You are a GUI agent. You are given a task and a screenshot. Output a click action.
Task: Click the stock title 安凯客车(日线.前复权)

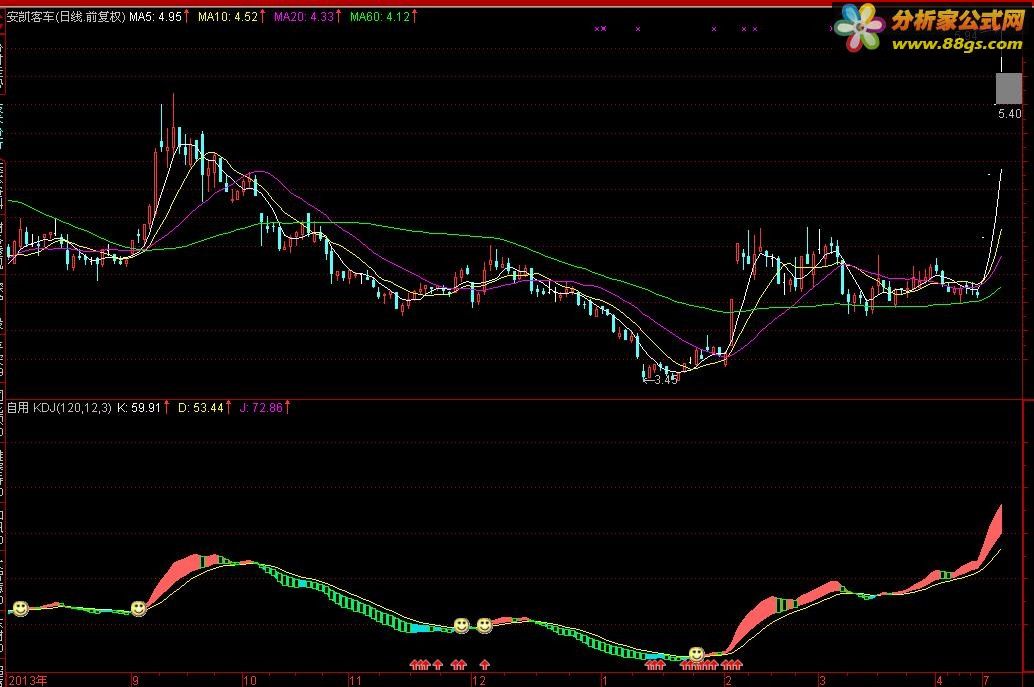65,16
